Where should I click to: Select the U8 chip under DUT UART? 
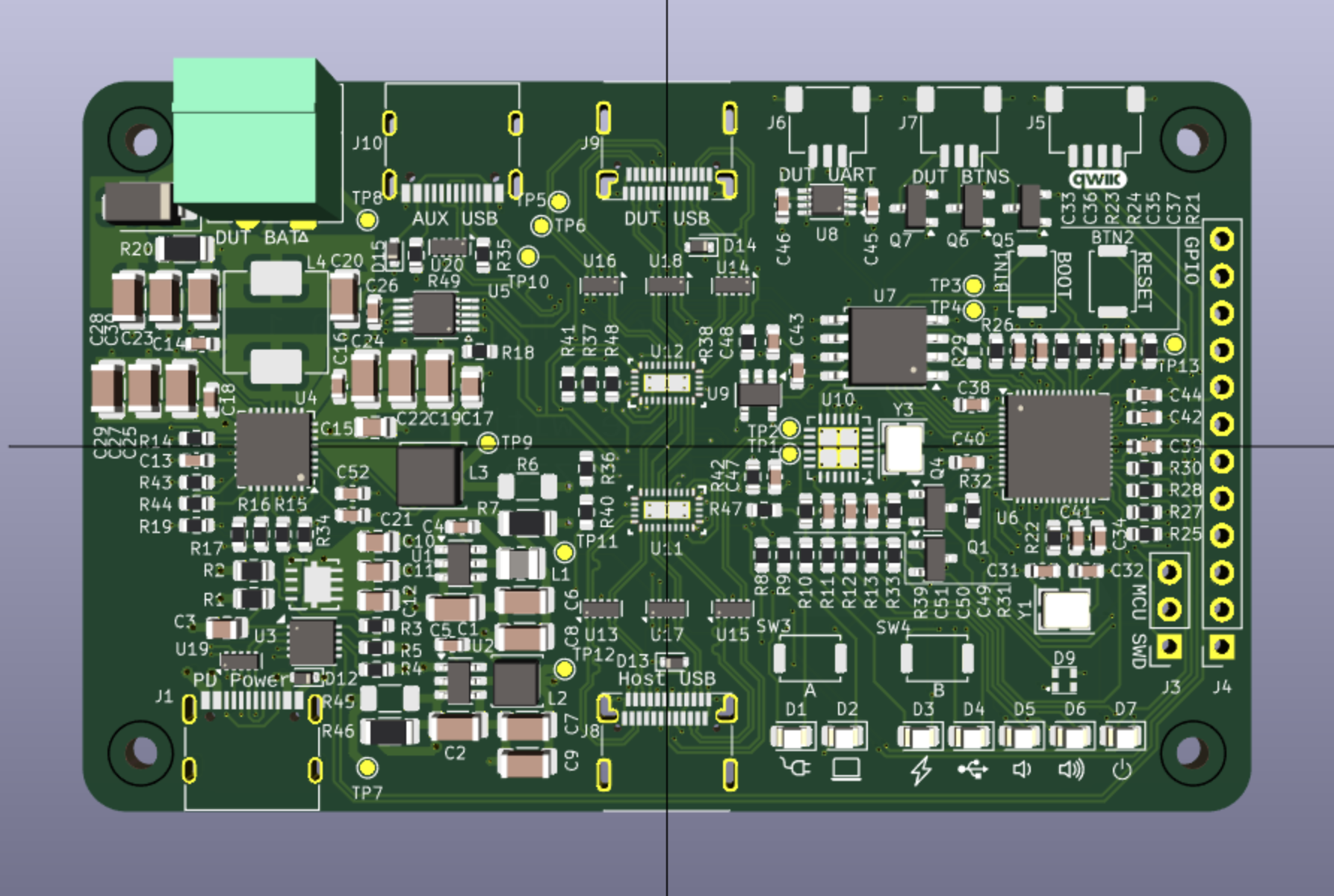827,201
